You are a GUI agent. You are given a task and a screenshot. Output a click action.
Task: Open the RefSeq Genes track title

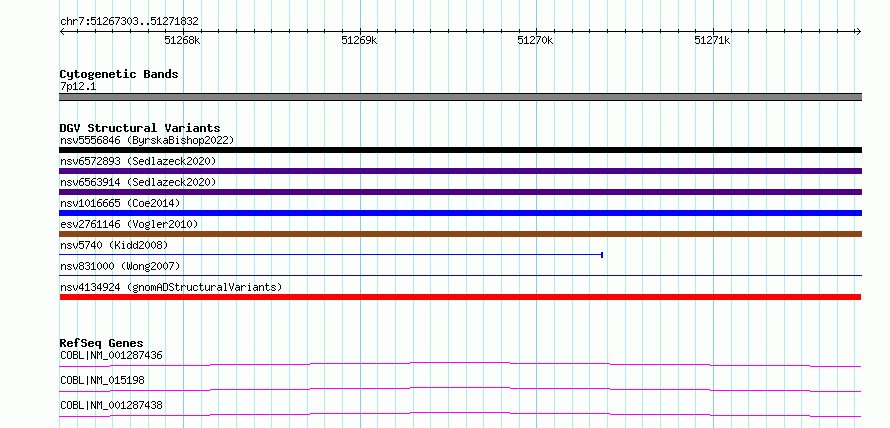click(102, 343)
